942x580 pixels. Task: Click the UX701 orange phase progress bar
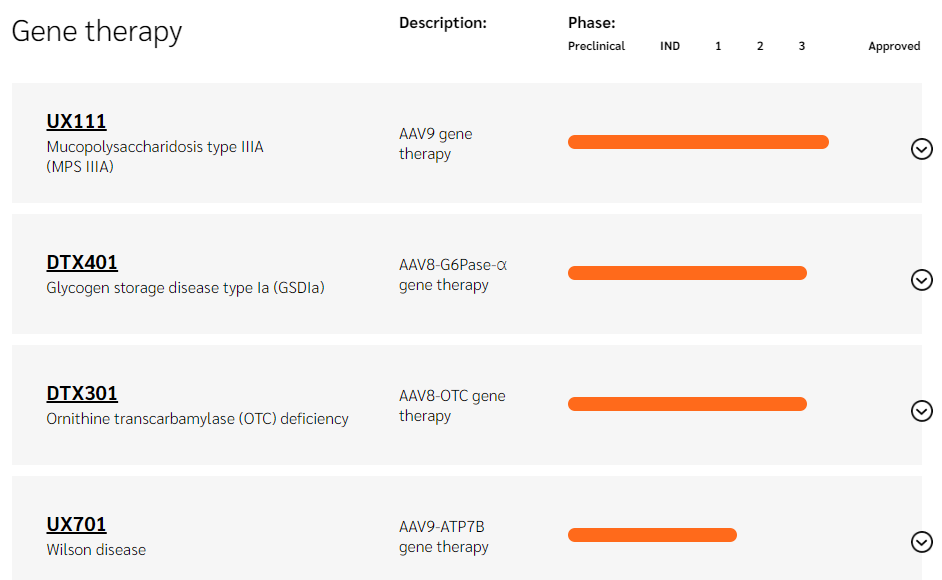(652, 535)
